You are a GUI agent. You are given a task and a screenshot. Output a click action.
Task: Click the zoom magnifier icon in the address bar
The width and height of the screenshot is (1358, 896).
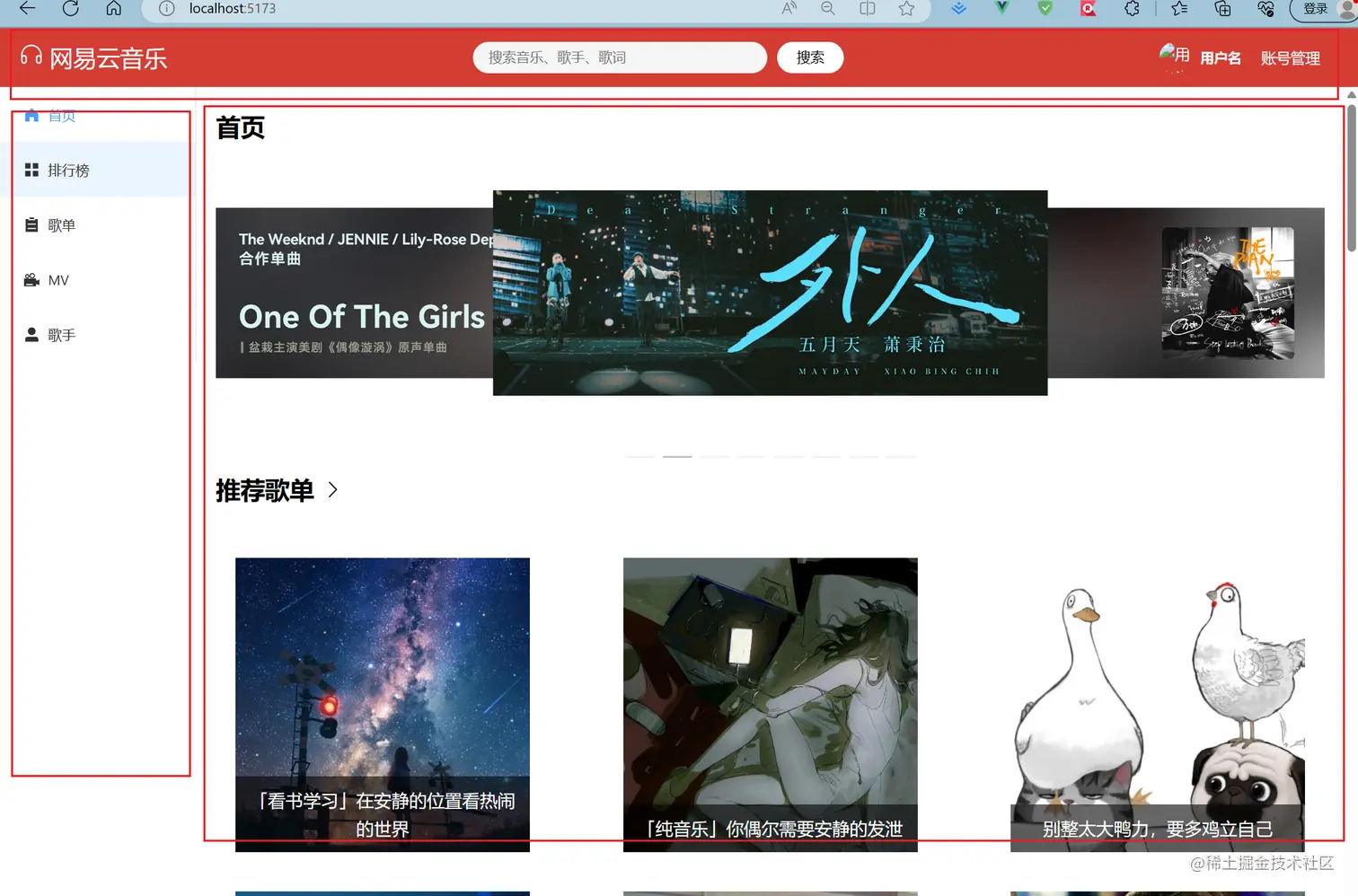click(x=828, y=8)
